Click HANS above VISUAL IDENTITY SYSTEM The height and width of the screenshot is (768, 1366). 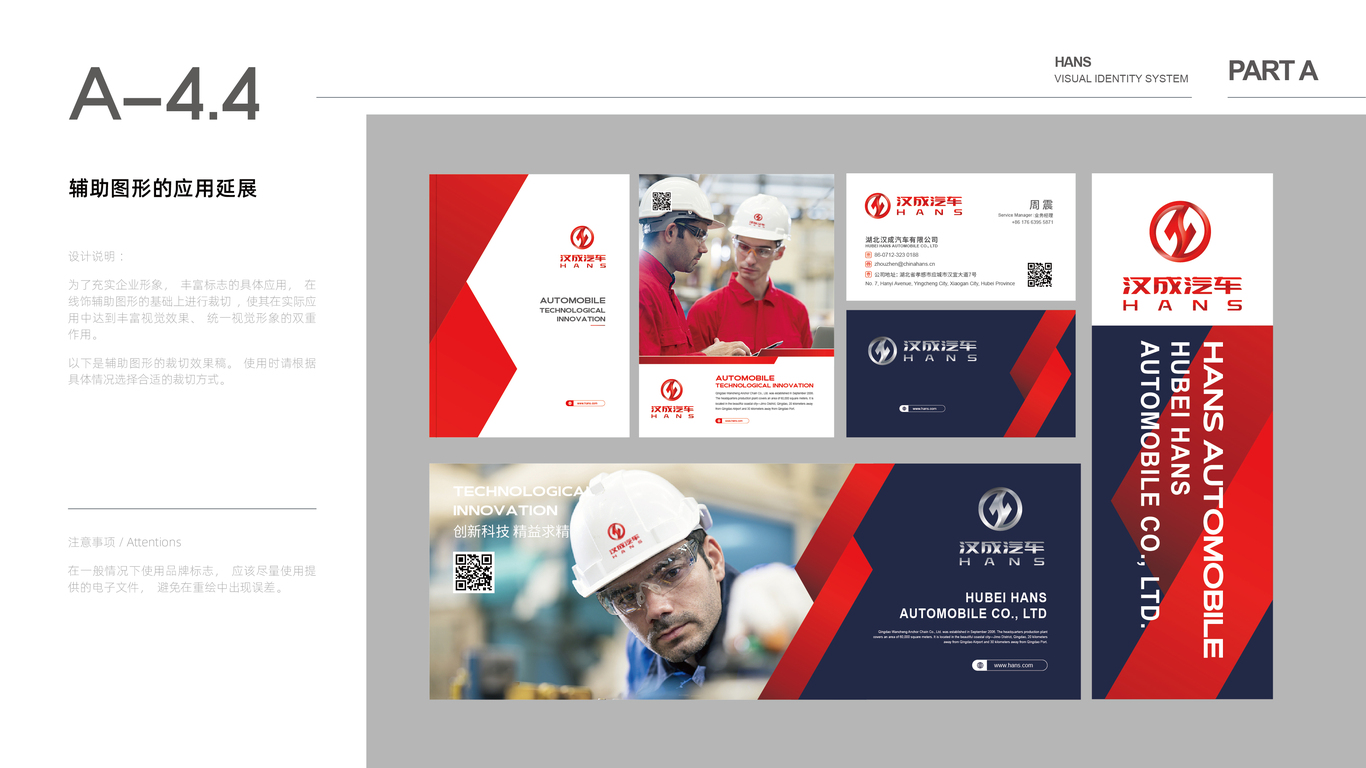click(1073, 62)
